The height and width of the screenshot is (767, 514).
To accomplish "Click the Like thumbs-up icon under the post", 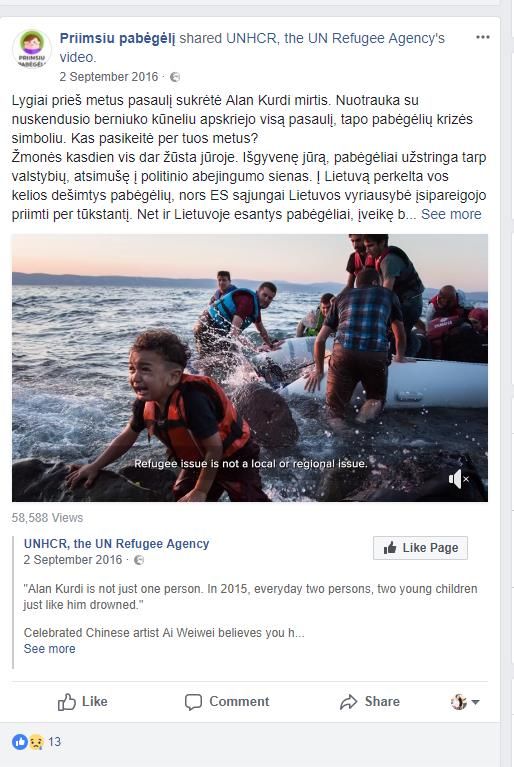I will point(67,702).
